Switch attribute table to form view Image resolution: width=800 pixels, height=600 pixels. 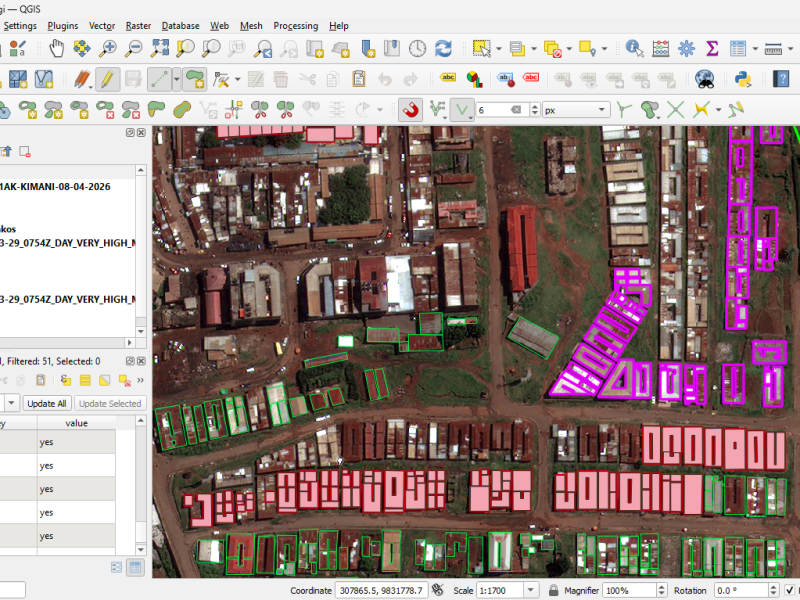pos(116,566)
